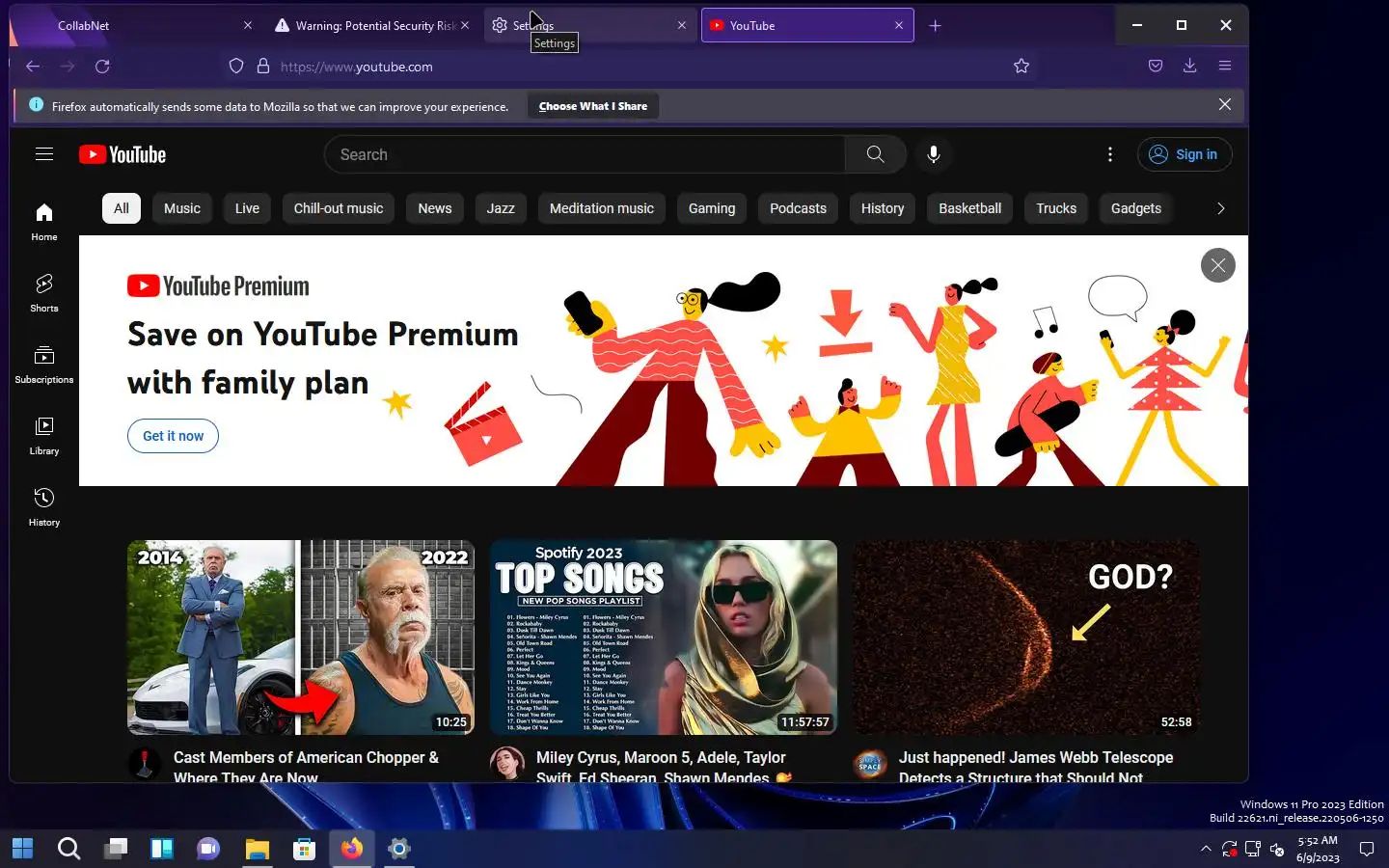Select the Basketball chip
1389x868 pixels.
[x=970, y=208]
